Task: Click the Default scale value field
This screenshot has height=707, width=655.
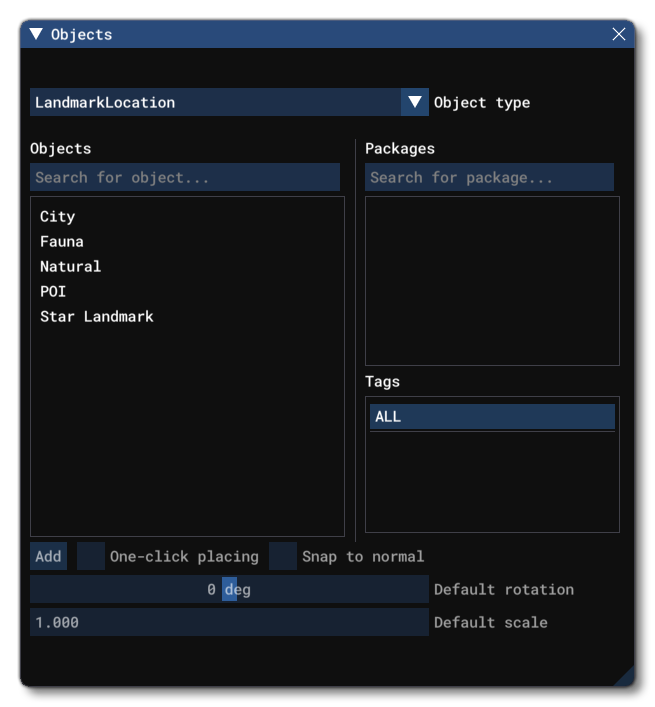Action: (x=229, y=622)
